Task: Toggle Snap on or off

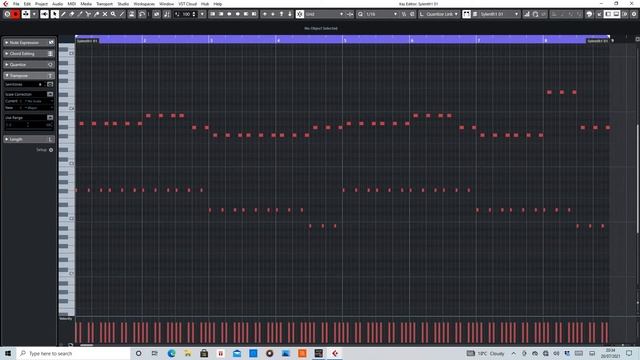Action: (x=300, y=14)
